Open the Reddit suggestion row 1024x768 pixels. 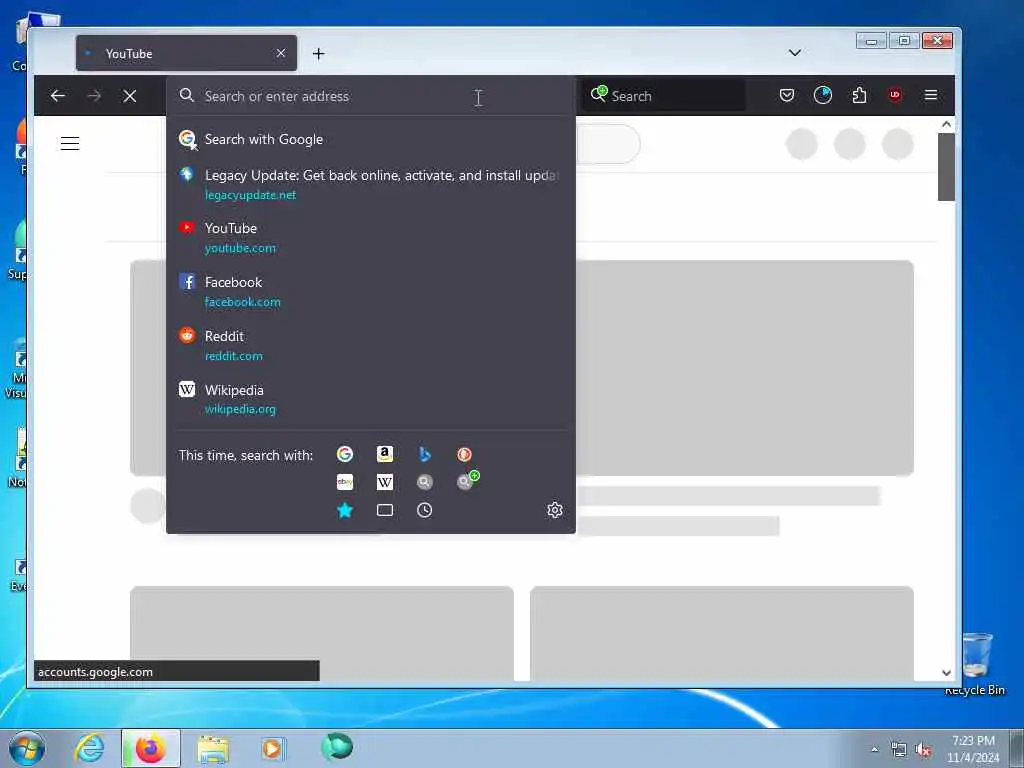[371, 345]
